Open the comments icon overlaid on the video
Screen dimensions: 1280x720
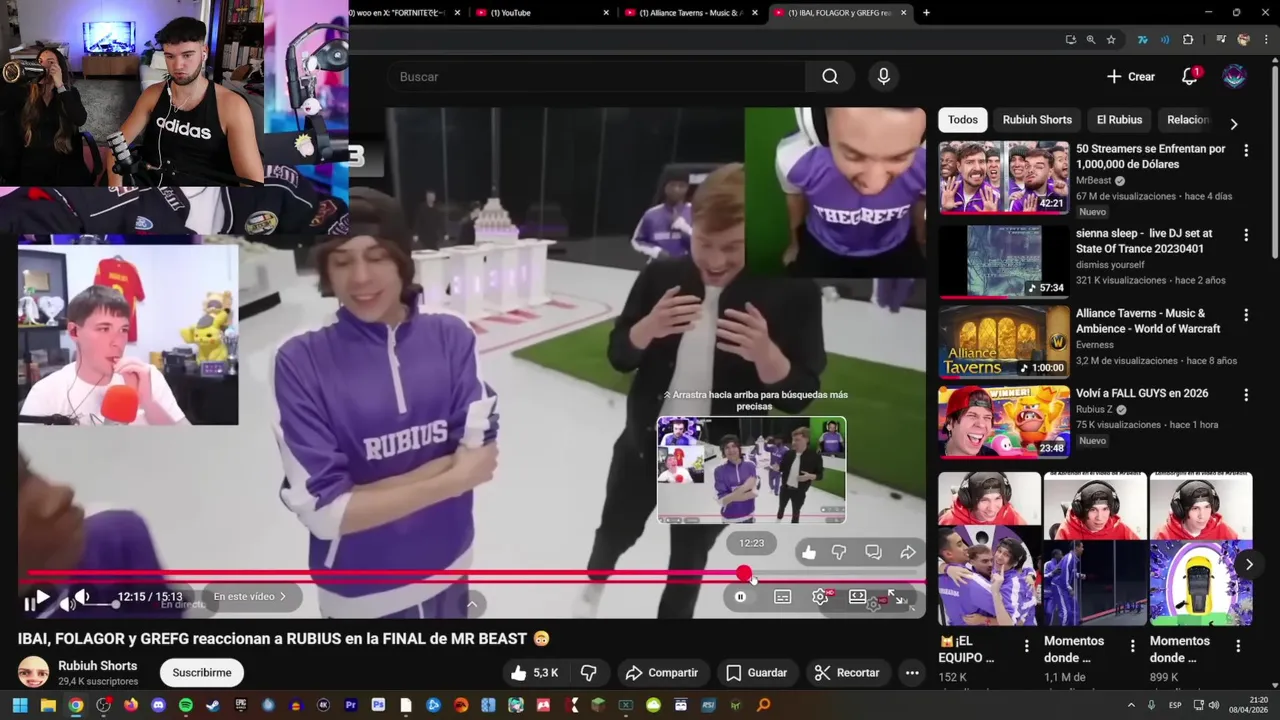point(873,552)
